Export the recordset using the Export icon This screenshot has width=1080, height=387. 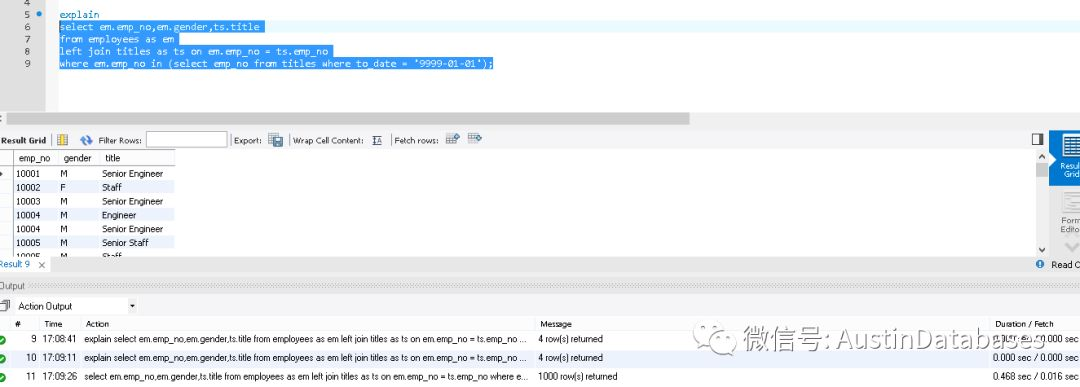(x=276, y=140)
